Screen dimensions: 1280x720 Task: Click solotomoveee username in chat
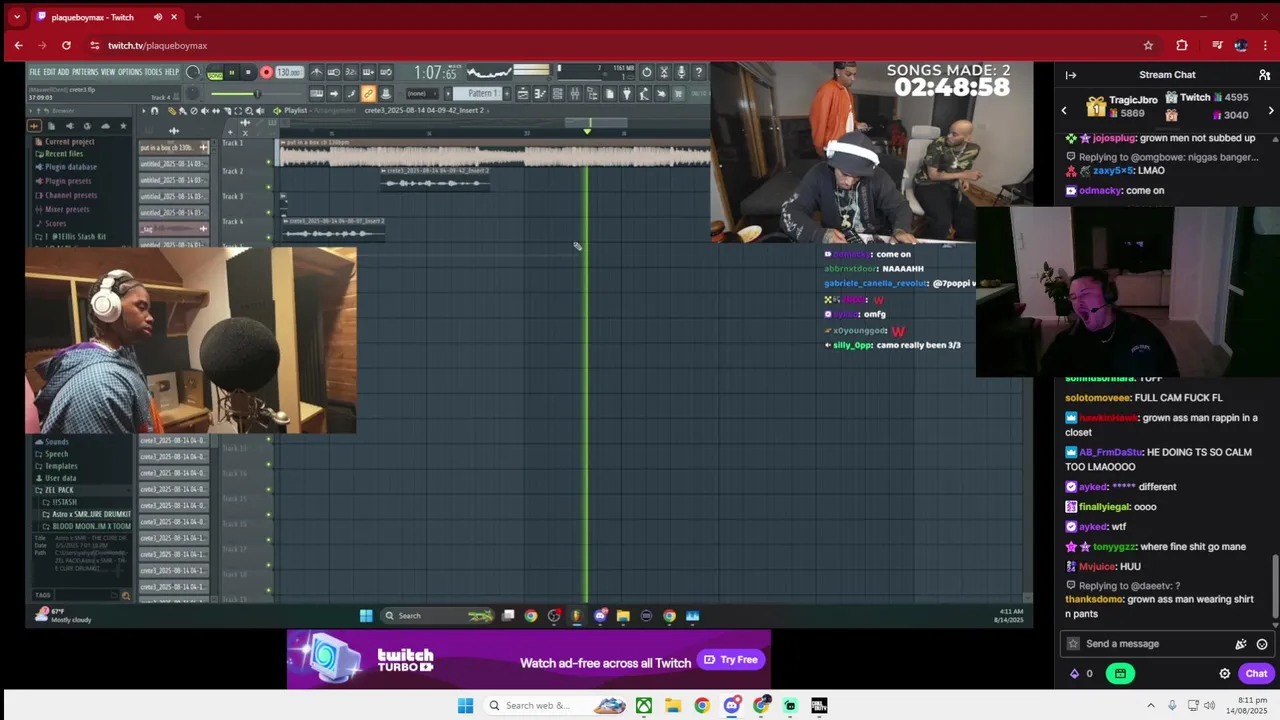pyautogui.click(x=1097, y=398)
